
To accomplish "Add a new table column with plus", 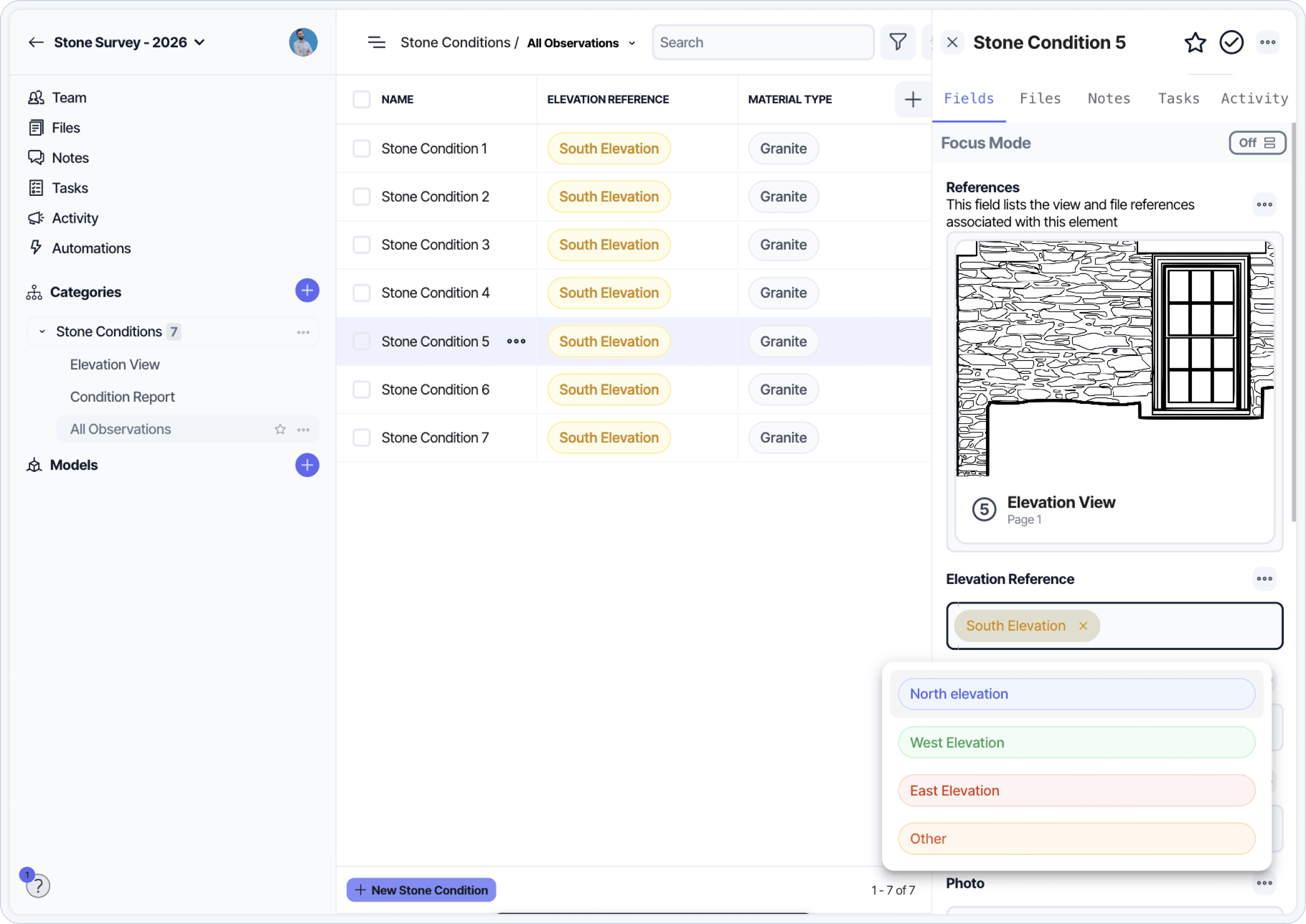I will pyautogui.click(x=913, y=99).
